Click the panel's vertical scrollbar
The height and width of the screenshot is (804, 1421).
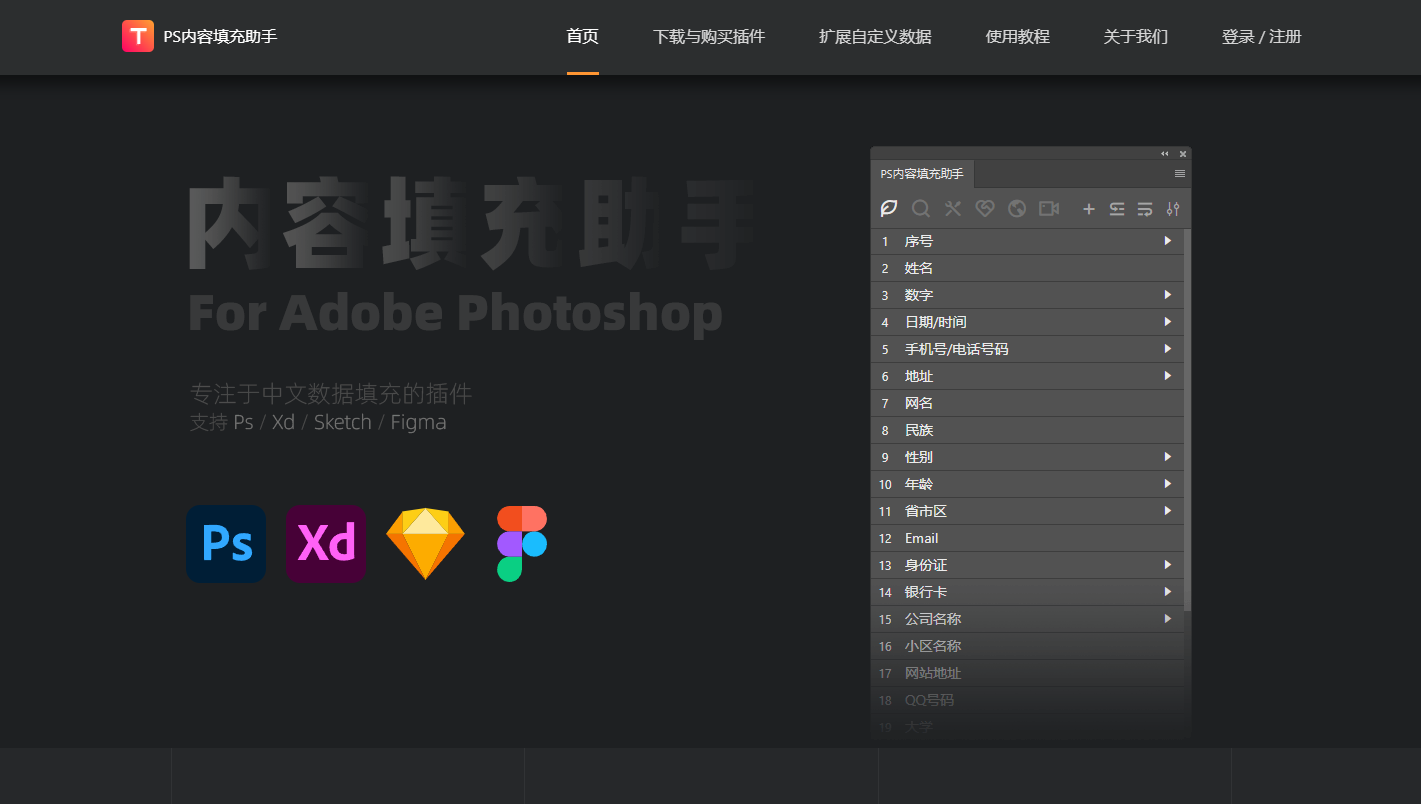[x=1188, y=420]
